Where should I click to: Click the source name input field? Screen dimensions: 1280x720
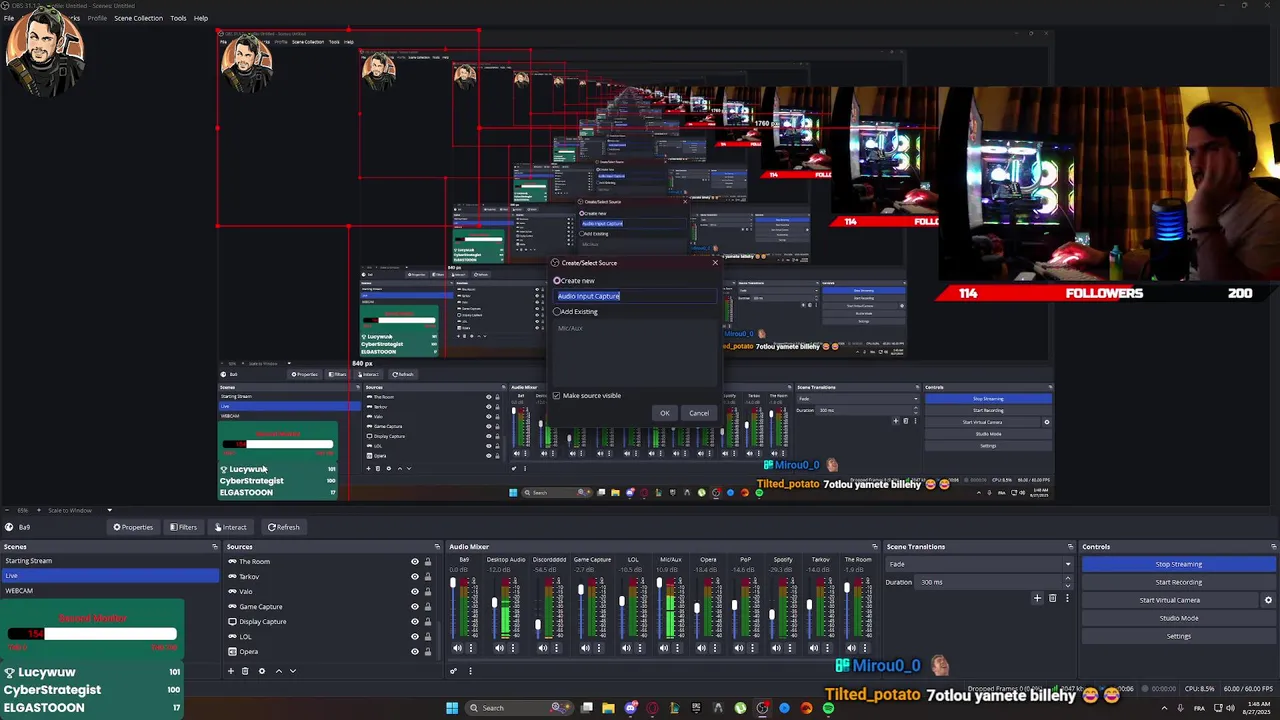click(636, 296)
